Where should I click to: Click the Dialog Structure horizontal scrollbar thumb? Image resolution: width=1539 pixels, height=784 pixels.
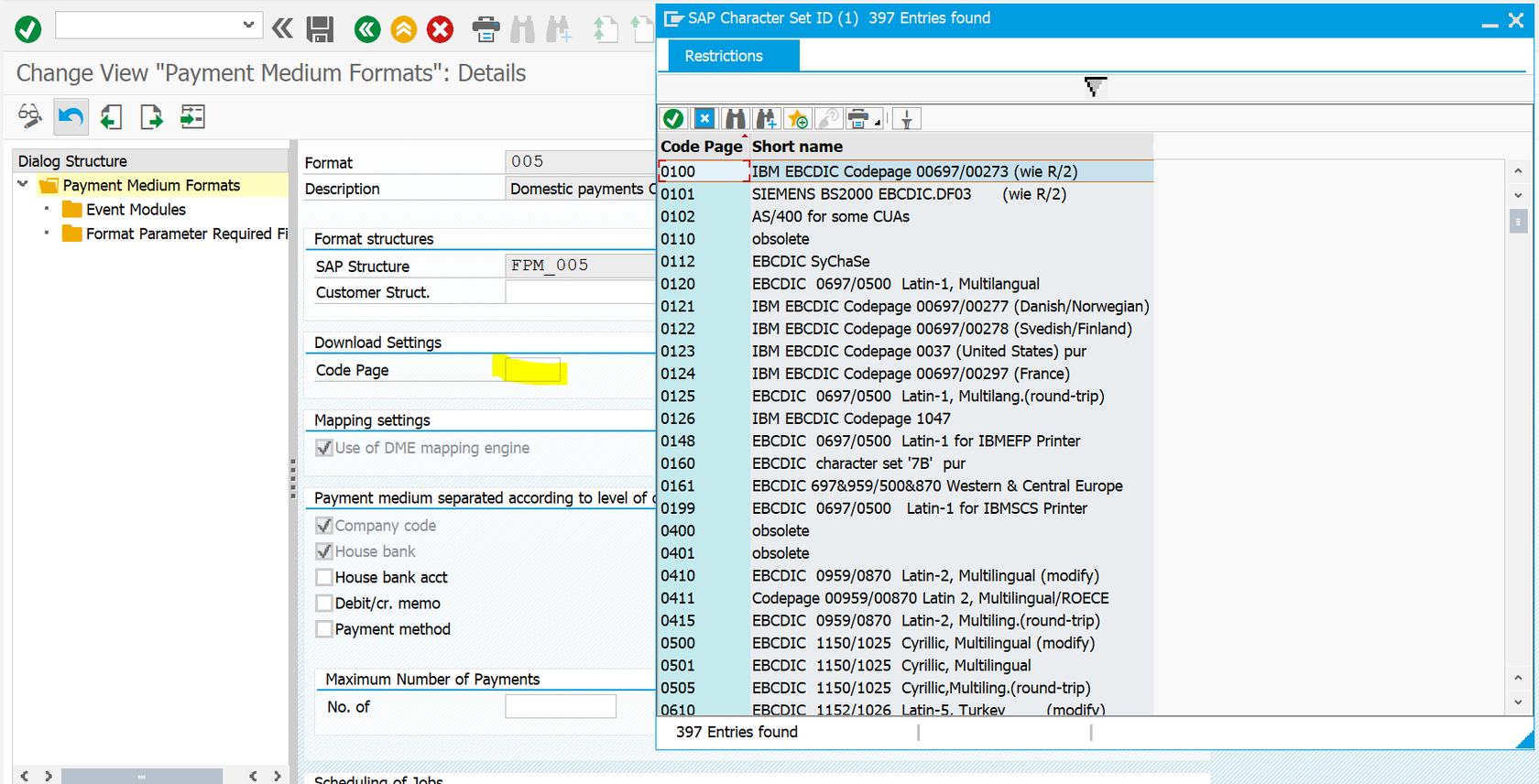coord(141,777)
